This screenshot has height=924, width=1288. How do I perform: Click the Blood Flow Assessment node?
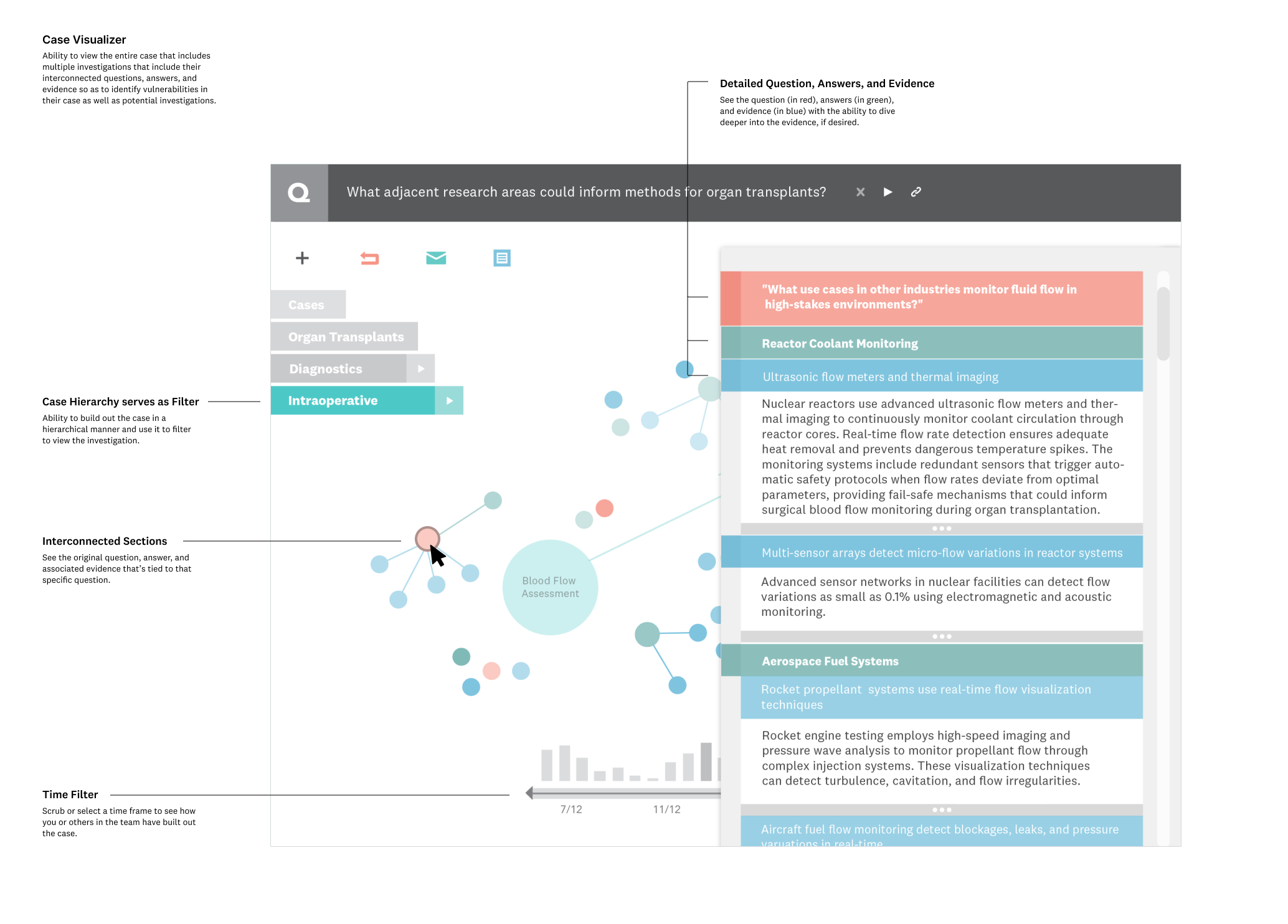tap(551, 587)
